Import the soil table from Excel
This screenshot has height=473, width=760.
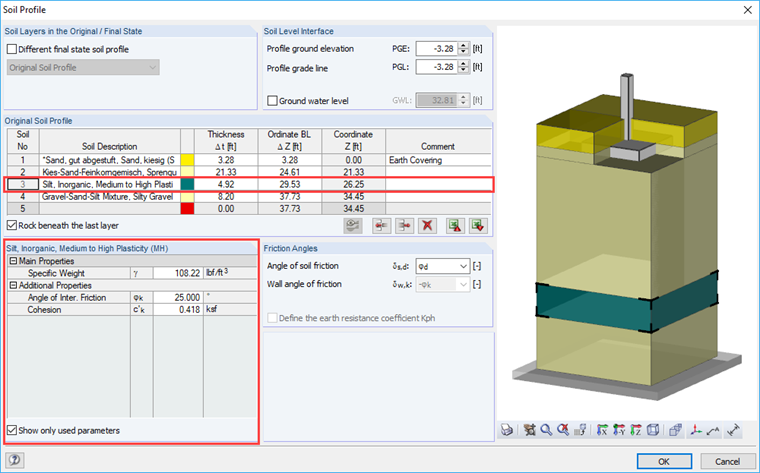(478, 226)
